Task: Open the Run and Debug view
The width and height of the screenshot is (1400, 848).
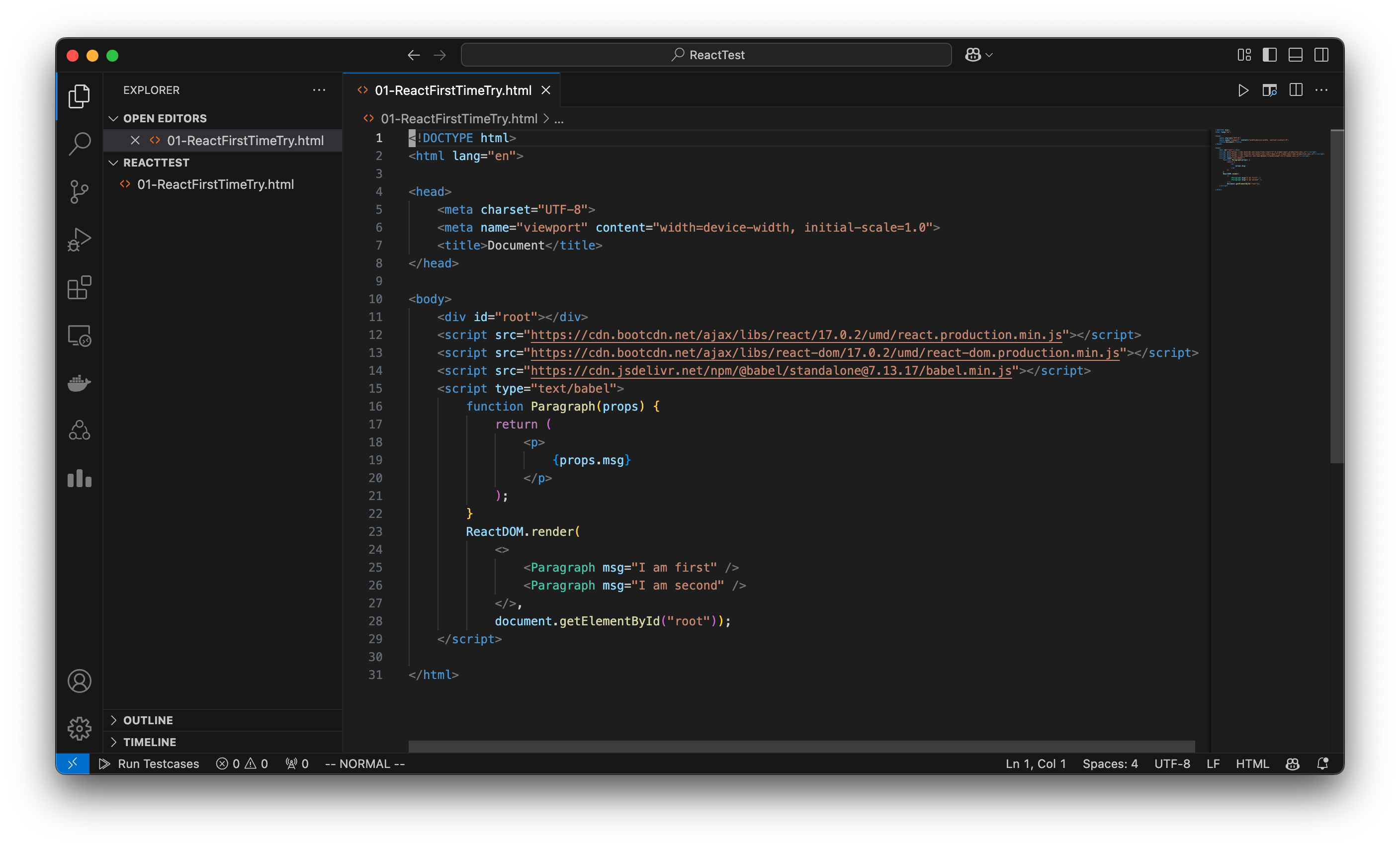Action: coord(79,239)
